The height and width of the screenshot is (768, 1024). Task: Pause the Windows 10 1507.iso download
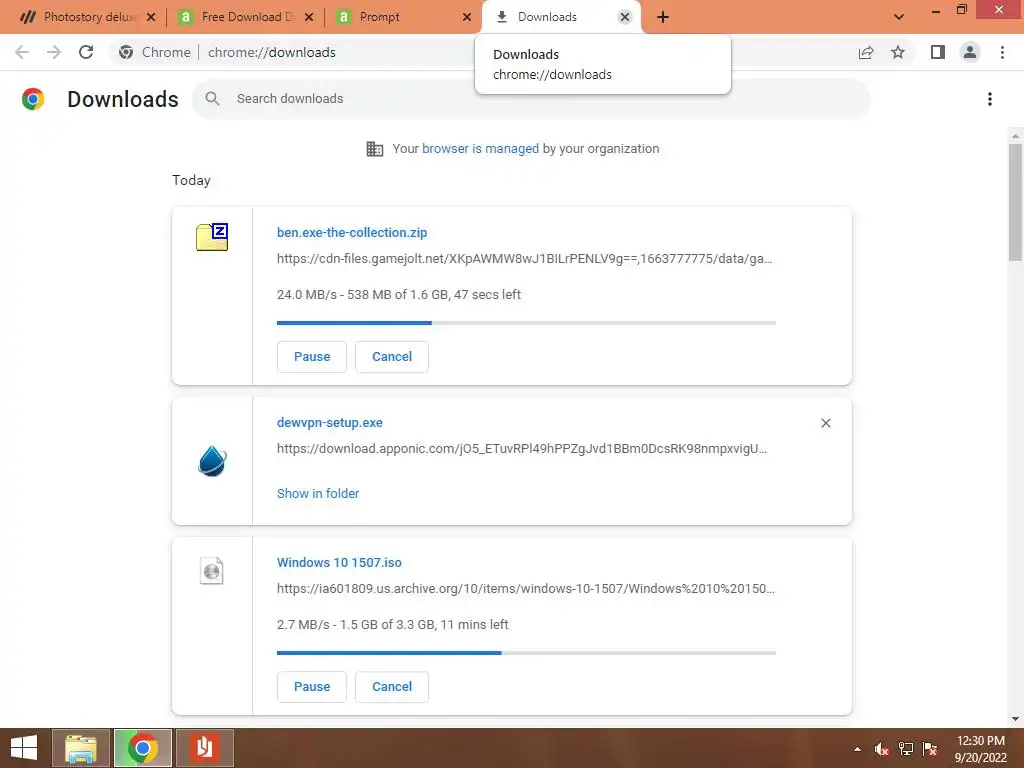[x=312, y=686]
